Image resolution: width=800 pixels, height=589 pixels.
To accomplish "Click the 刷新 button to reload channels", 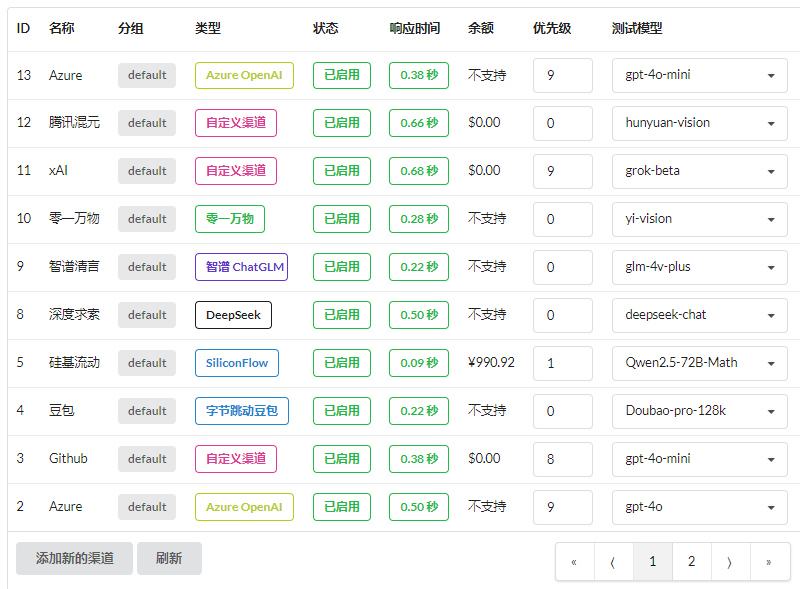I will pyautogui.click(x=169, y=558).
